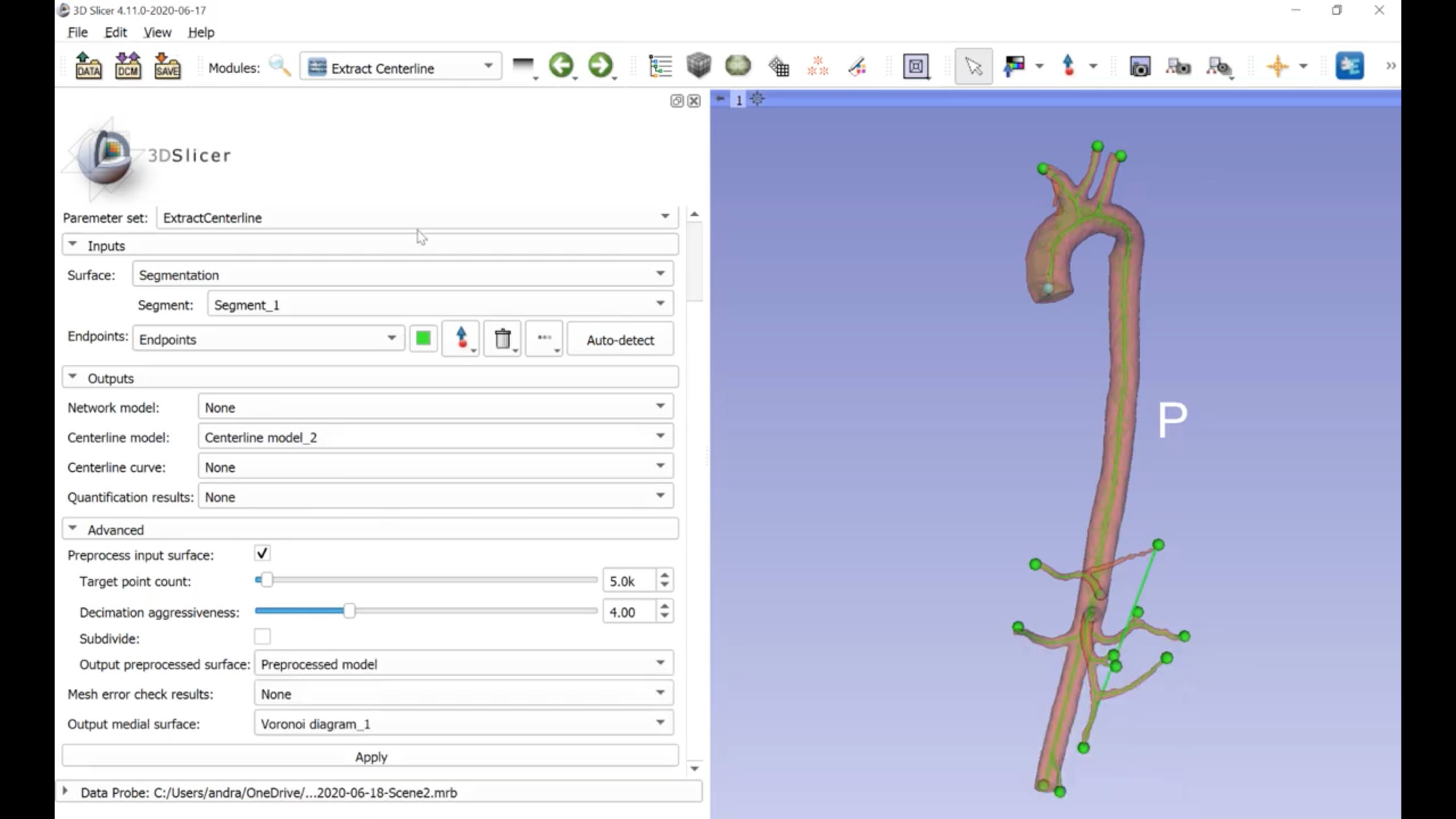Image resolution: width=1456 pixels, height=819 pixels.
Task: Open the Edit menu
Action: click(115, 32)
